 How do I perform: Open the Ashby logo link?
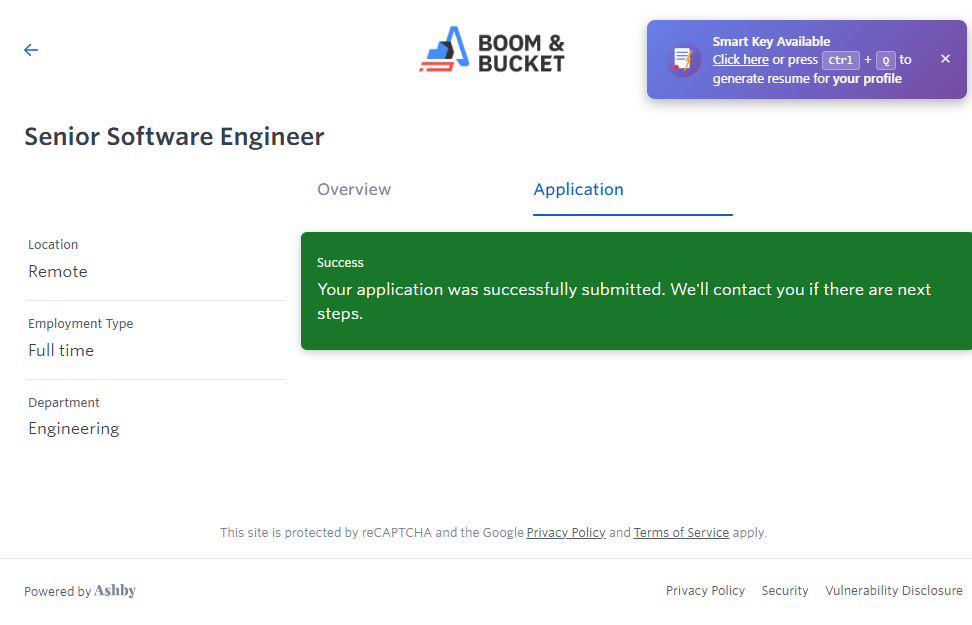tap(115, 591)
